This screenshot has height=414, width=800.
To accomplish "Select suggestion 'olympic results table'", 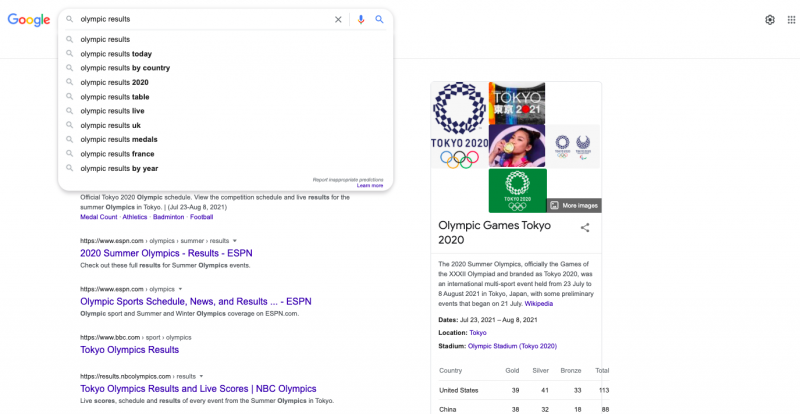I will pyautogui.click(x=226, y=96).
